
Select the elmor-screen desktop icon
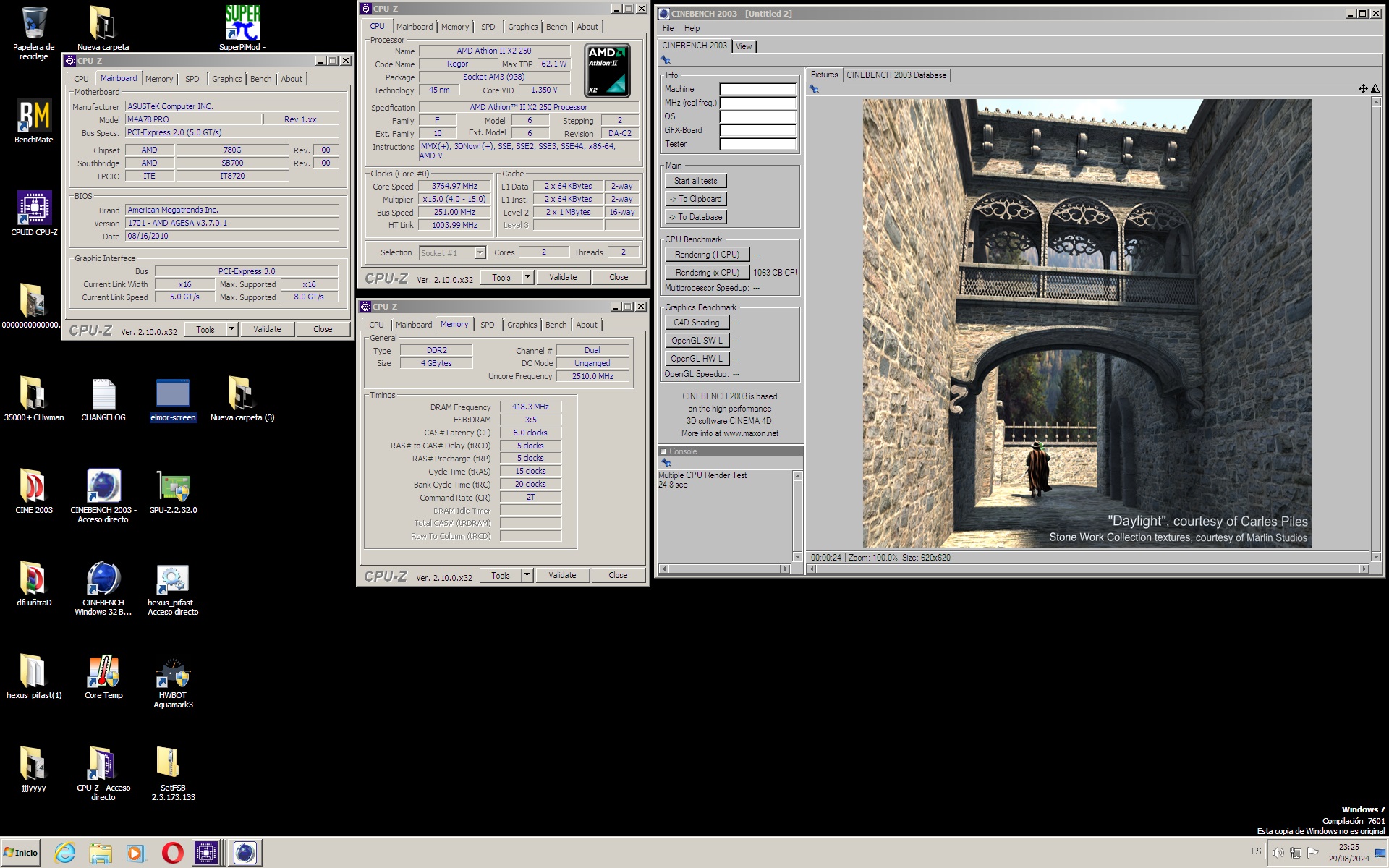click(x=173, y=399)
